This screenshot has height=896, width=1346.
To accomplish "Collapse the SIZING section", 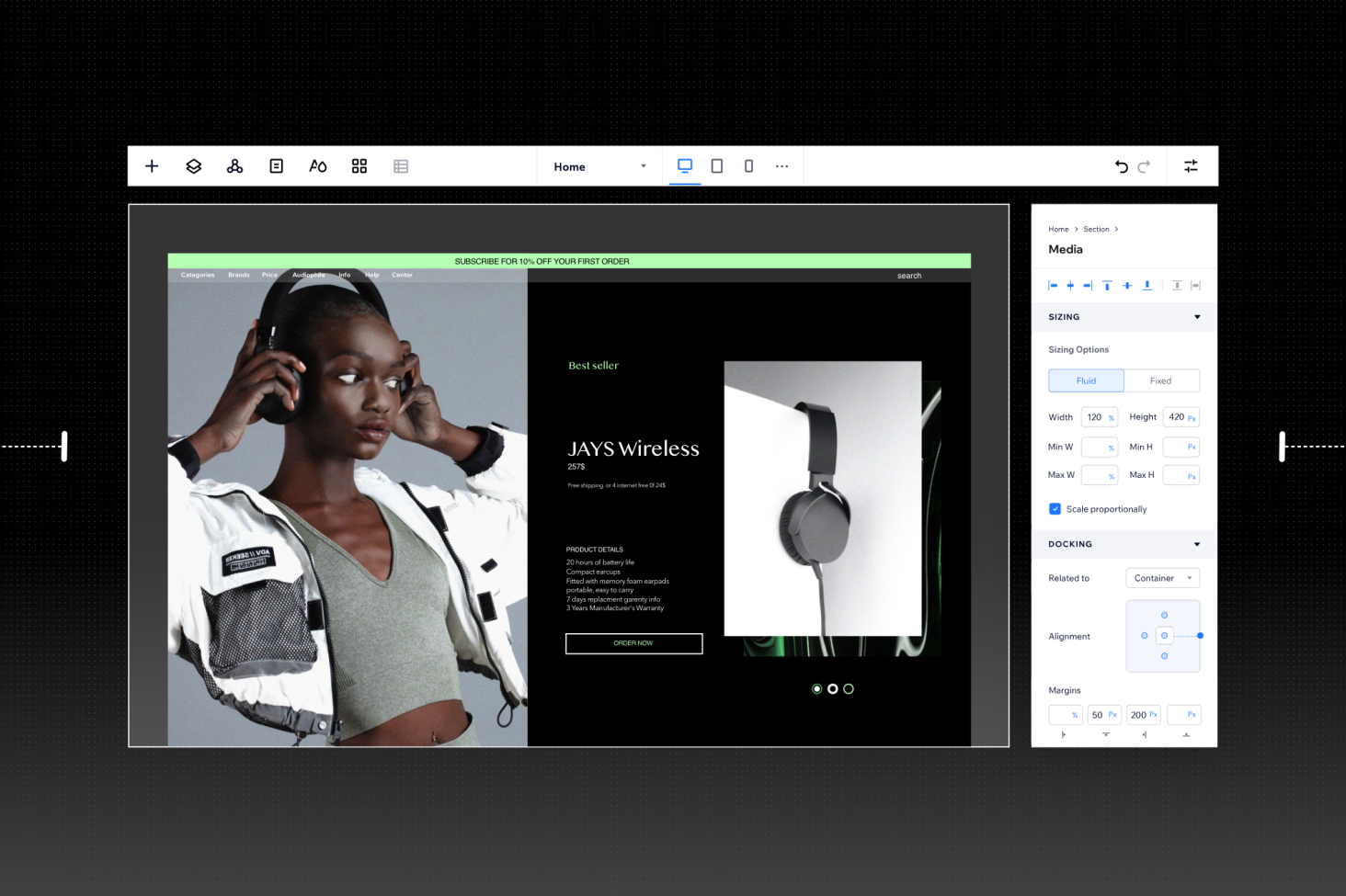I will (1196, 317).
